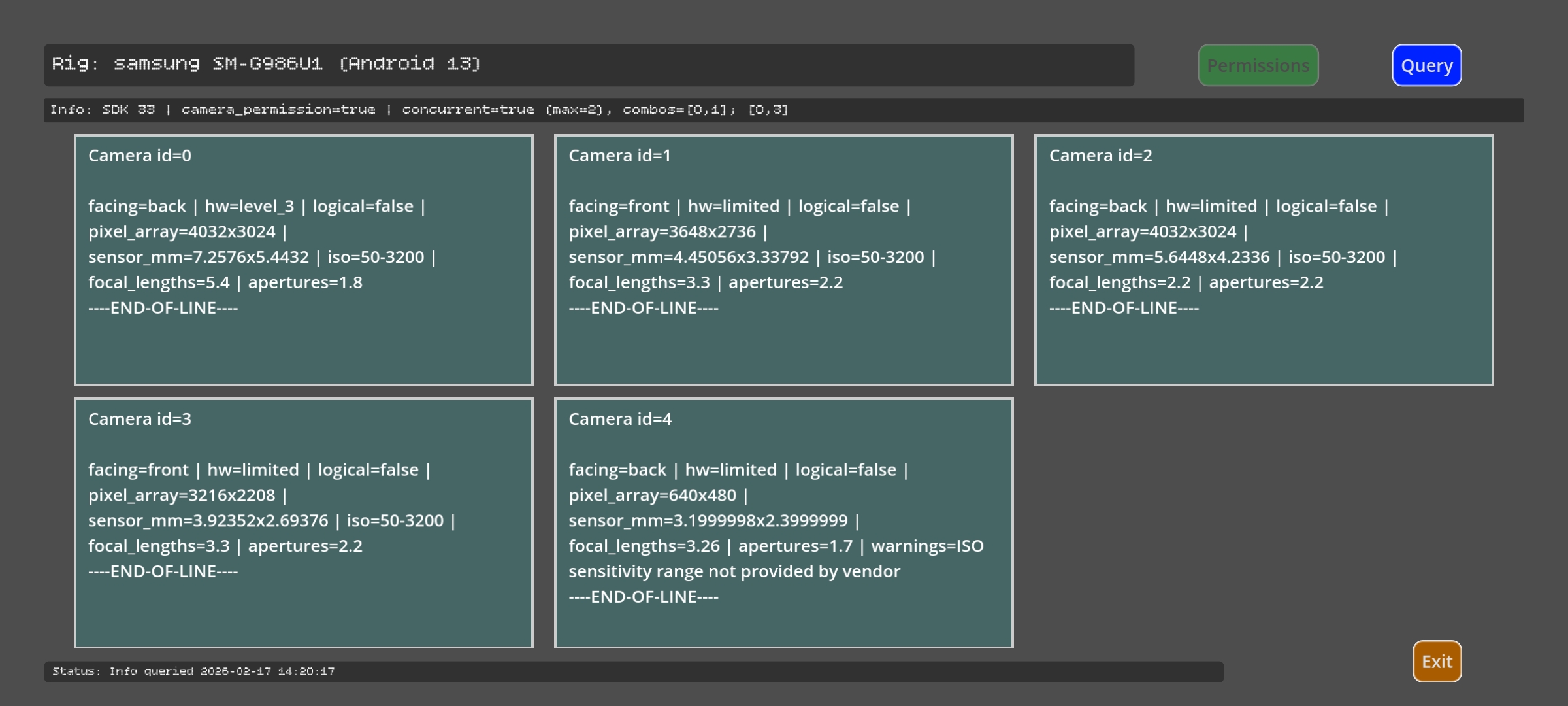Screen dimensions: 1568x706
Task: Click pixel_array=640x480 in Camera id=4
Action: click(x=652, y=496)
